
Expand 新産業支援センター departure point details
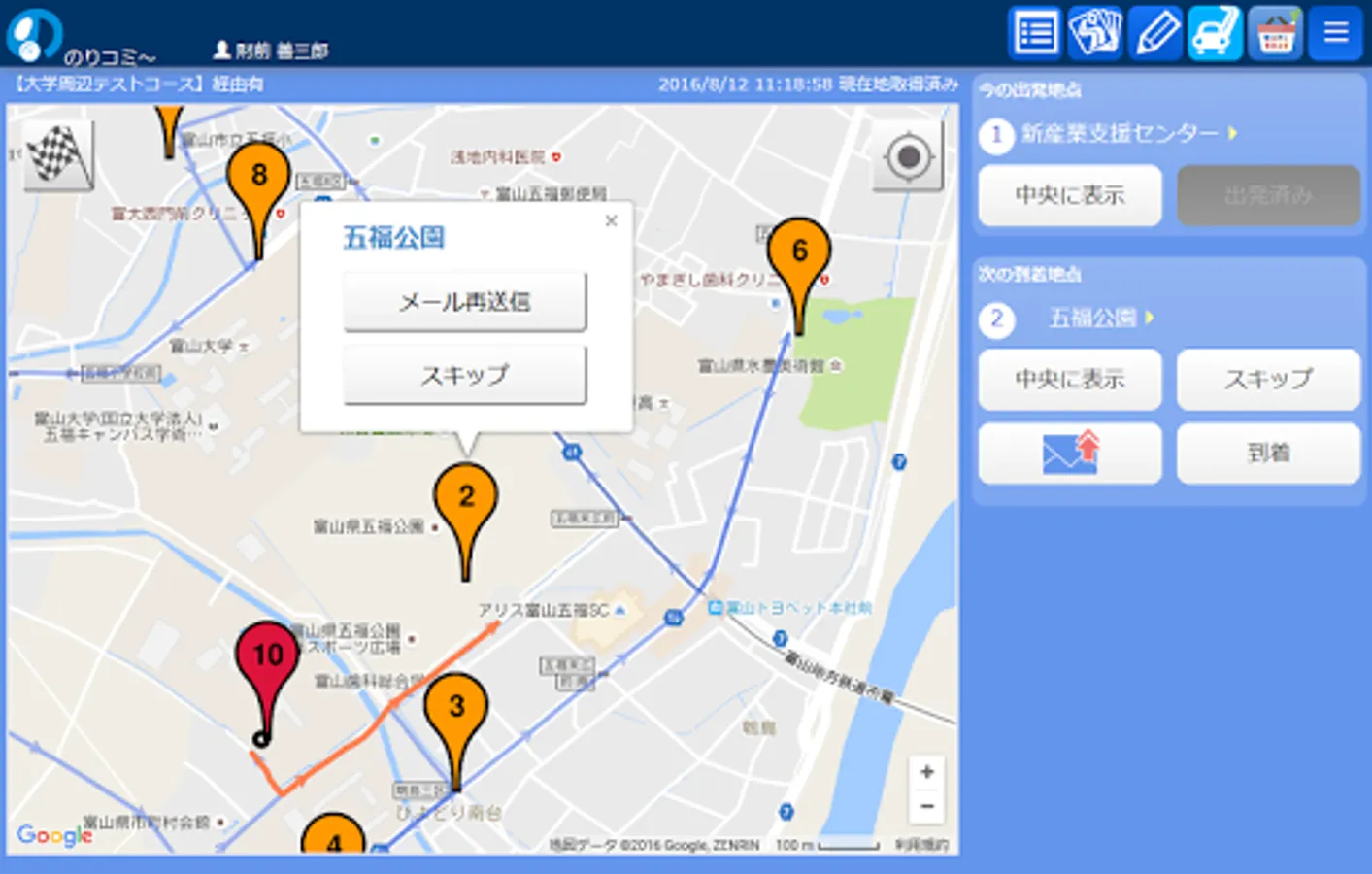(x=1128, y=134)
